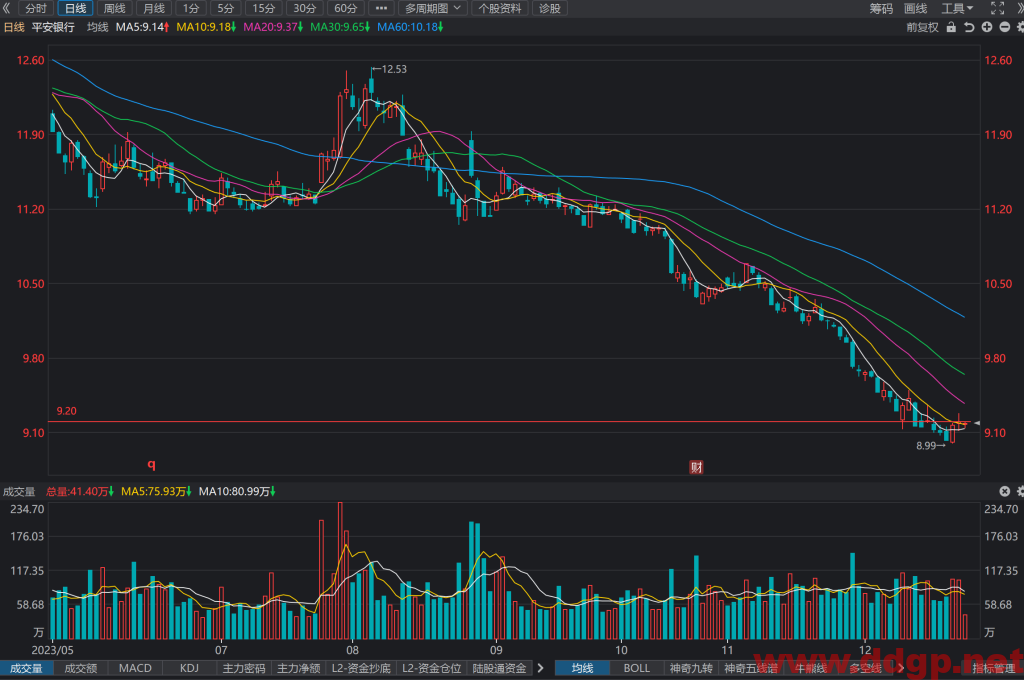Image resolution: width=1024 pixels, height=680 pixels.
Task: Click the volume MA5:75.93万 label
Action: tap(155, 491)
